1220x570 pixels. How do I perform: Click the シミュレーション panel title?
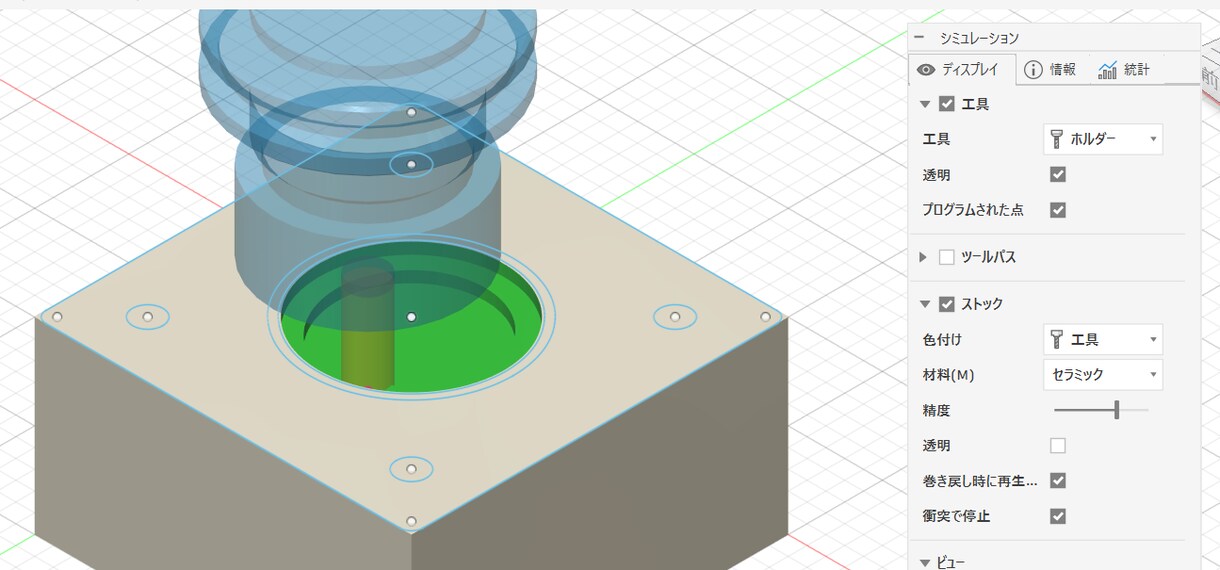[979, 38]
